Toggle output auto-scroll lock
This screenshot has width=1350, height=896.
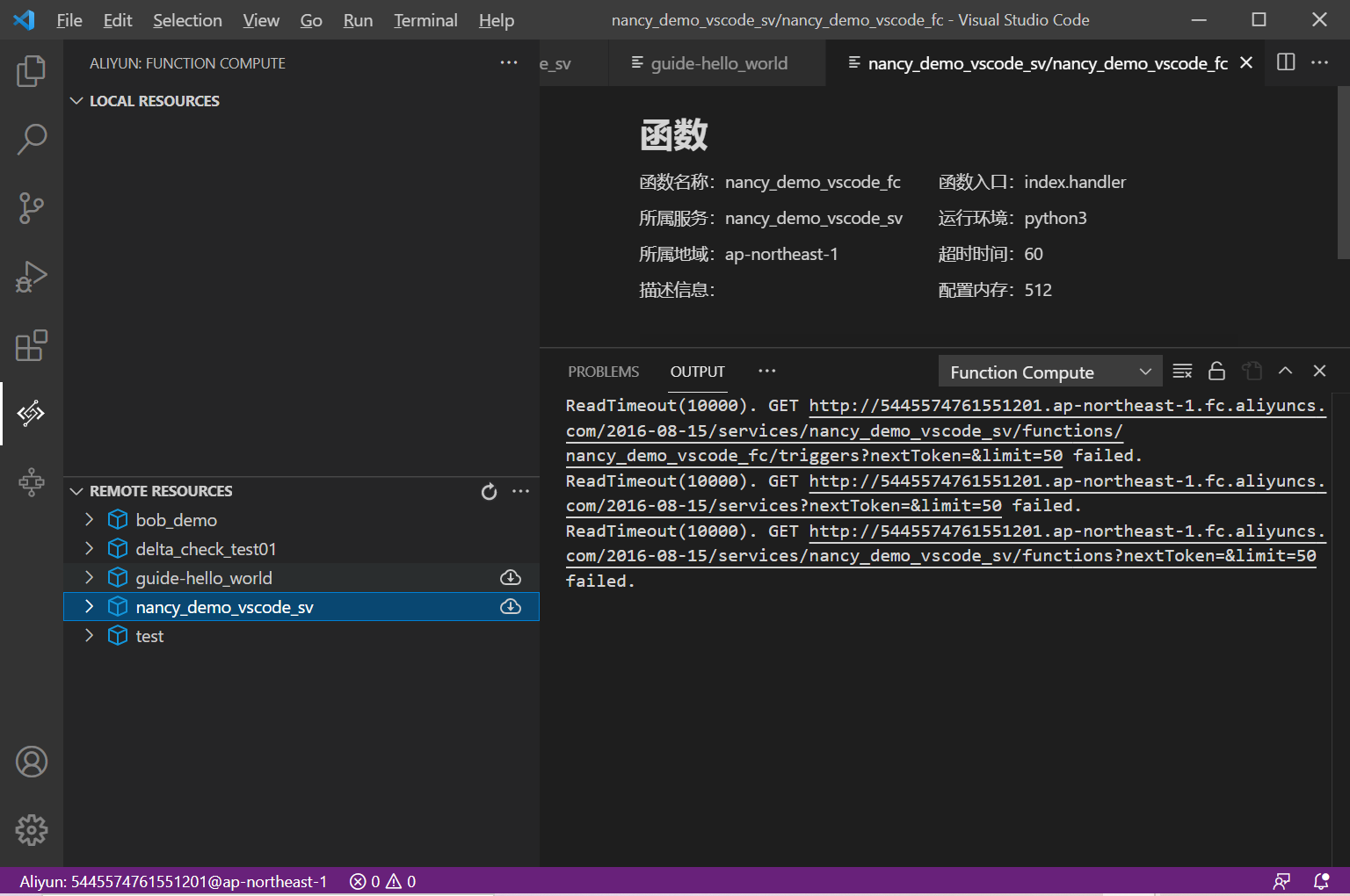tap(1216, 372)
